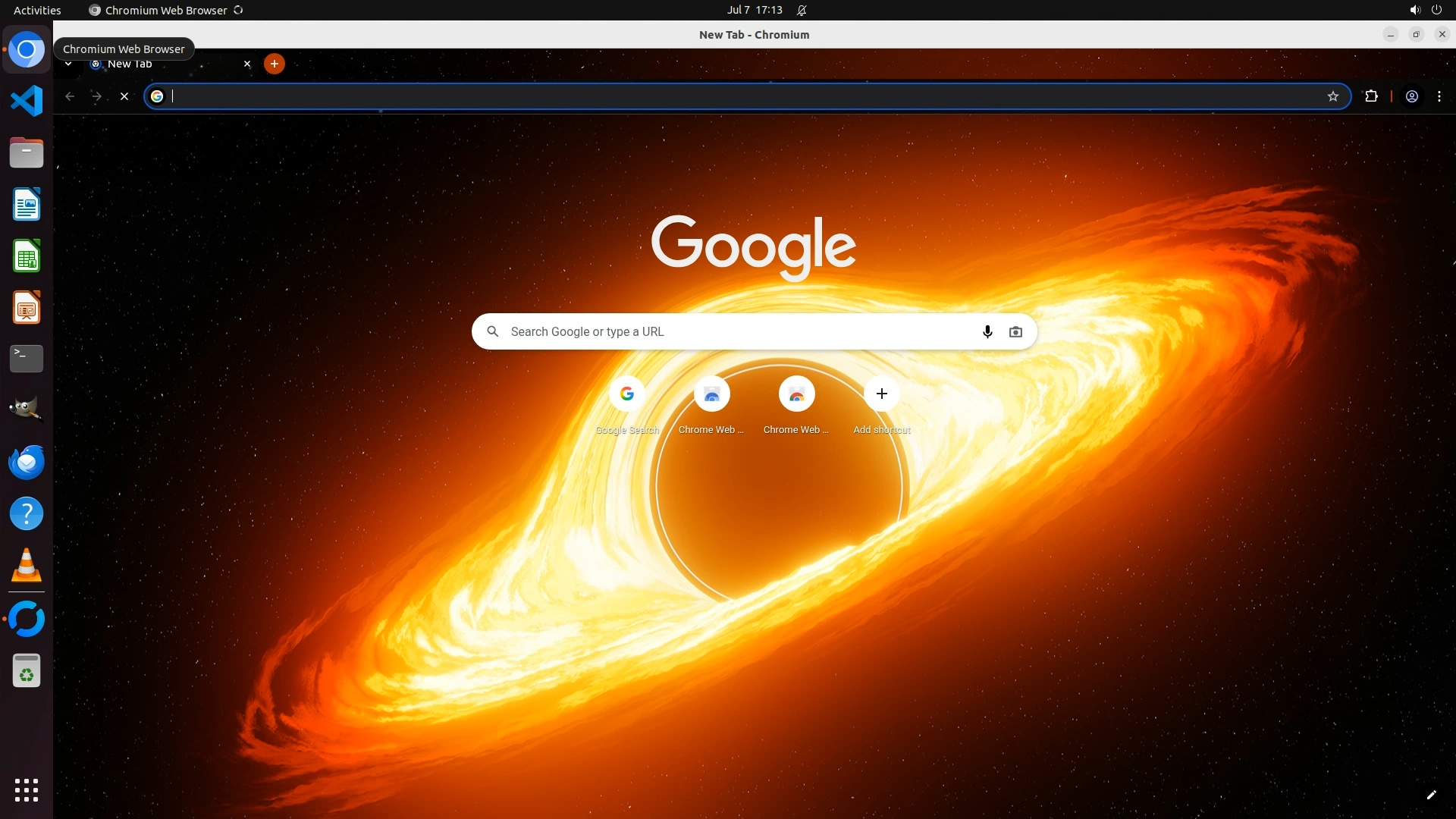The width and height of the screenshot is (1456, 819).
Task: Click the address bar input field
Action: [743, 96]
